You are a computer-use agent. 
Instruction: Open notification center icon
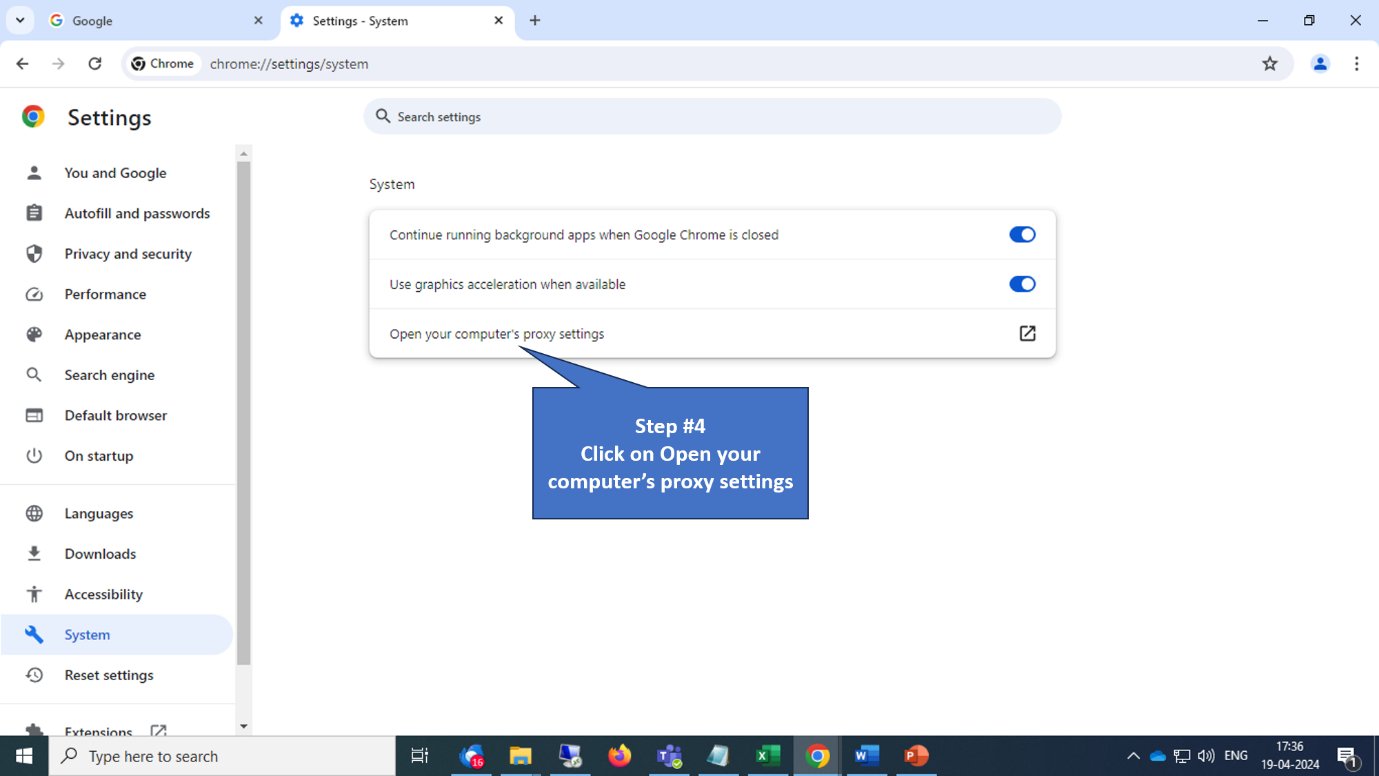click(1347, 756)
